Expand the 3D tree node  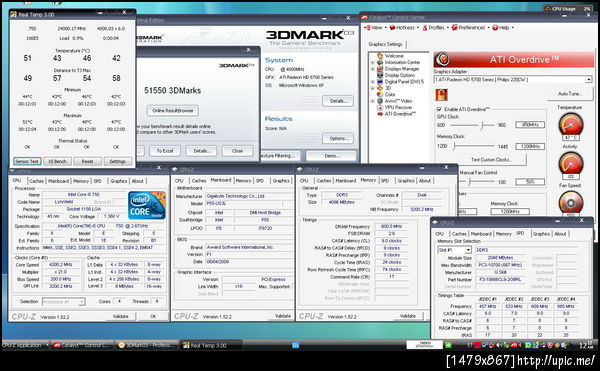pos(372,88)
